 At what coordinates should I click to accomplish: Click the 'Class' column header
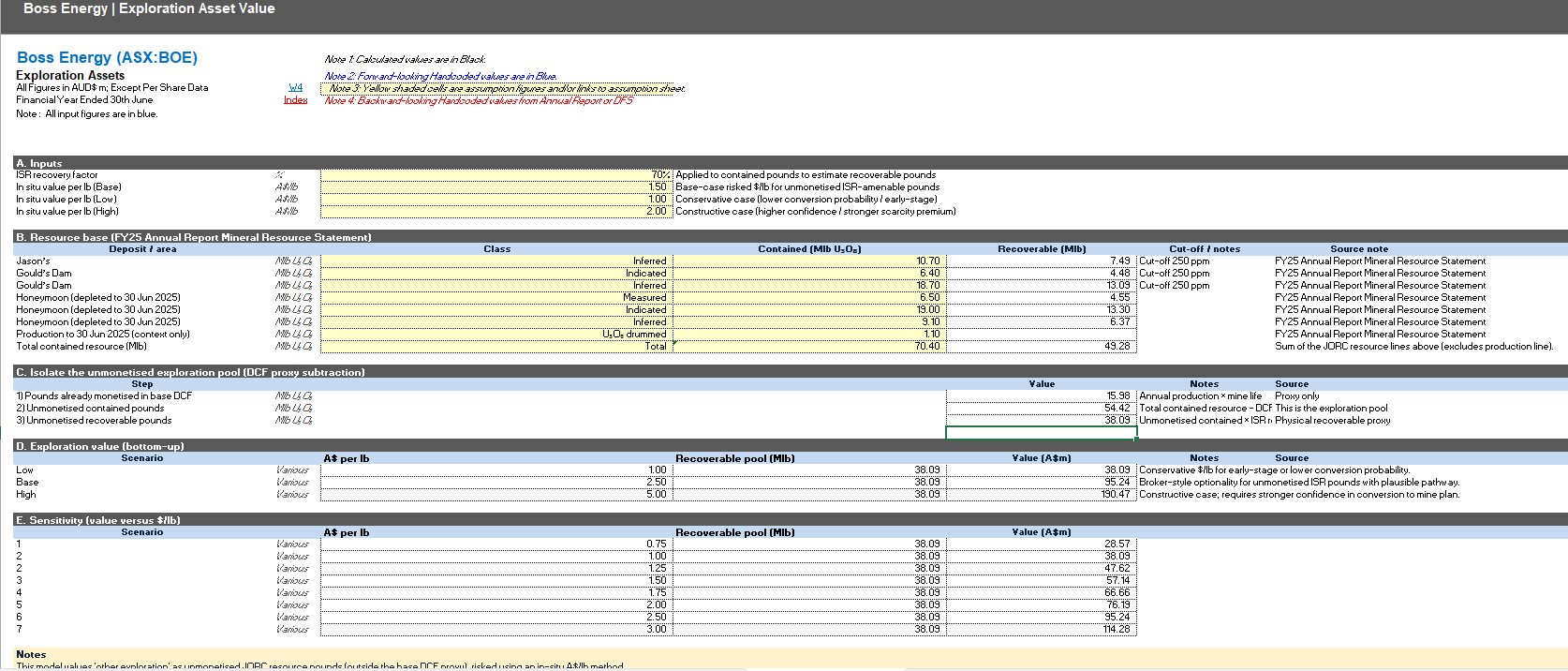coord(496,249)
